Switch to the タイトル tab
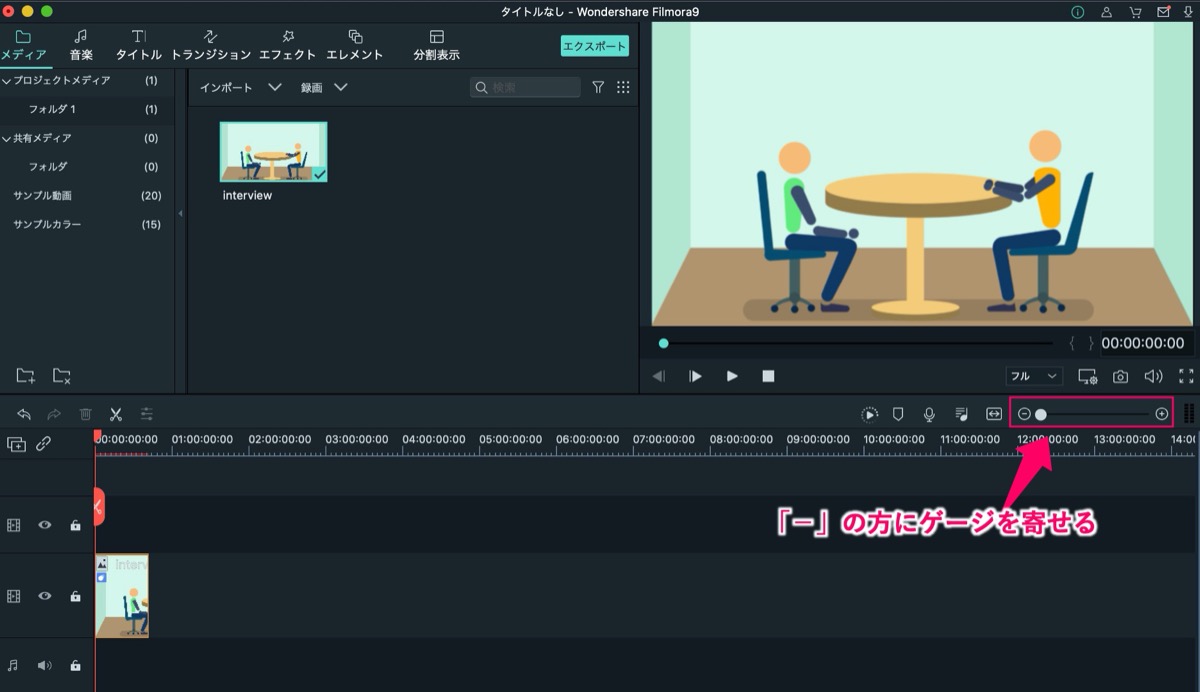Viewport: 1200px width, 692px height. click(139, 46)
